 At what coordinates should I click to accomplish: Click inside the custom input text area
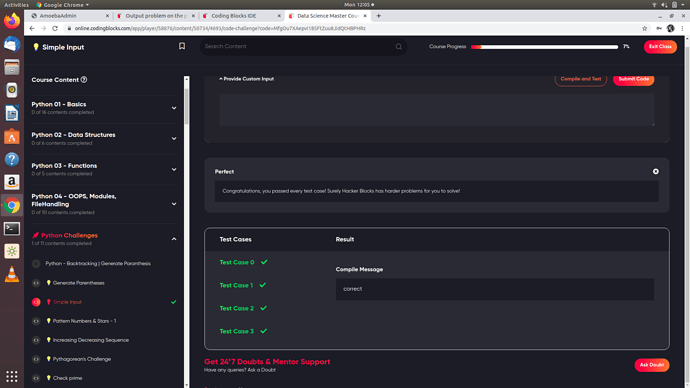pyautogui.click(x=437, y=110)
